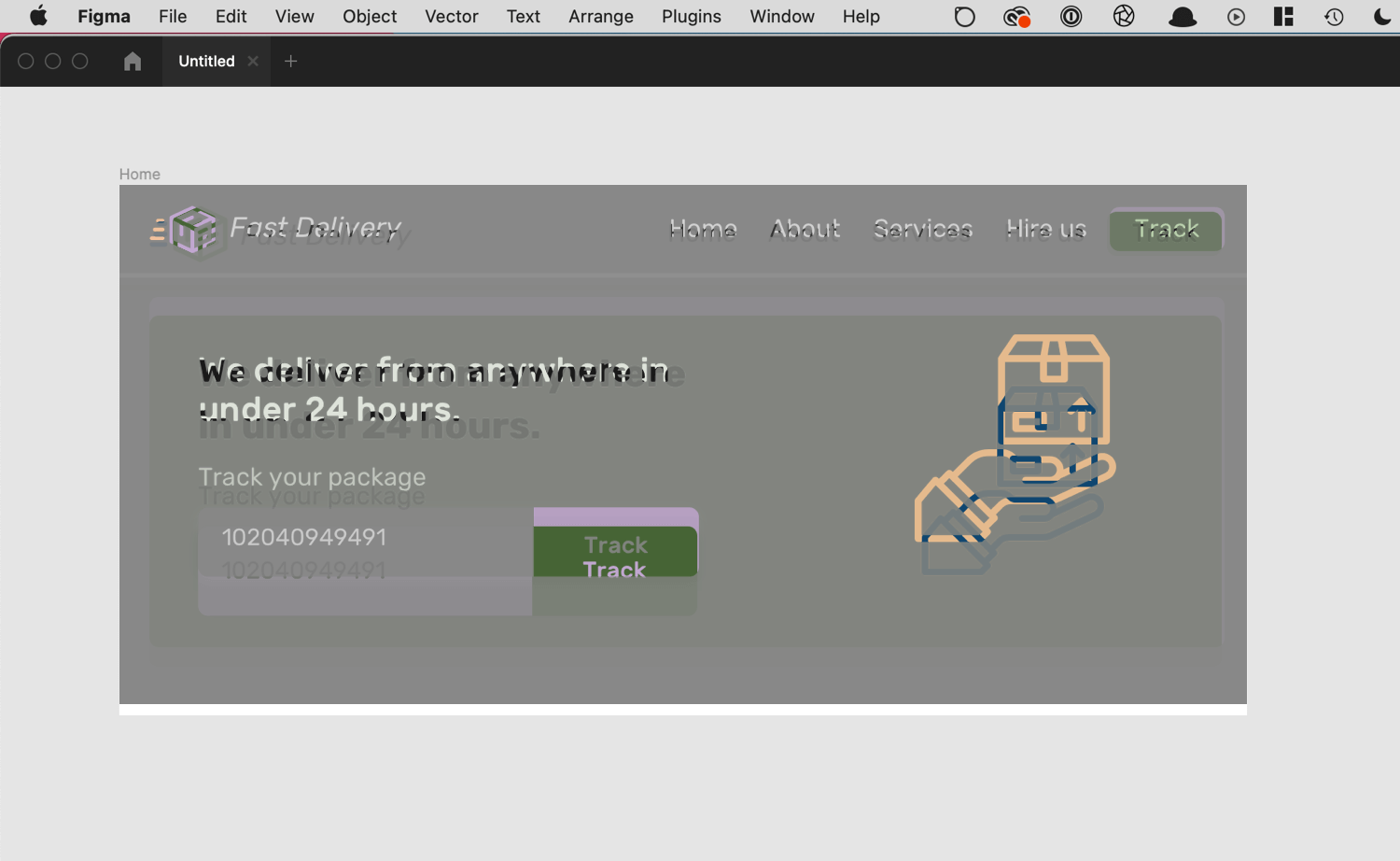This screenshot has width=1400, height=861.
Task: Open 1Password from the menu bar
Action: [x=1071, y=17]
